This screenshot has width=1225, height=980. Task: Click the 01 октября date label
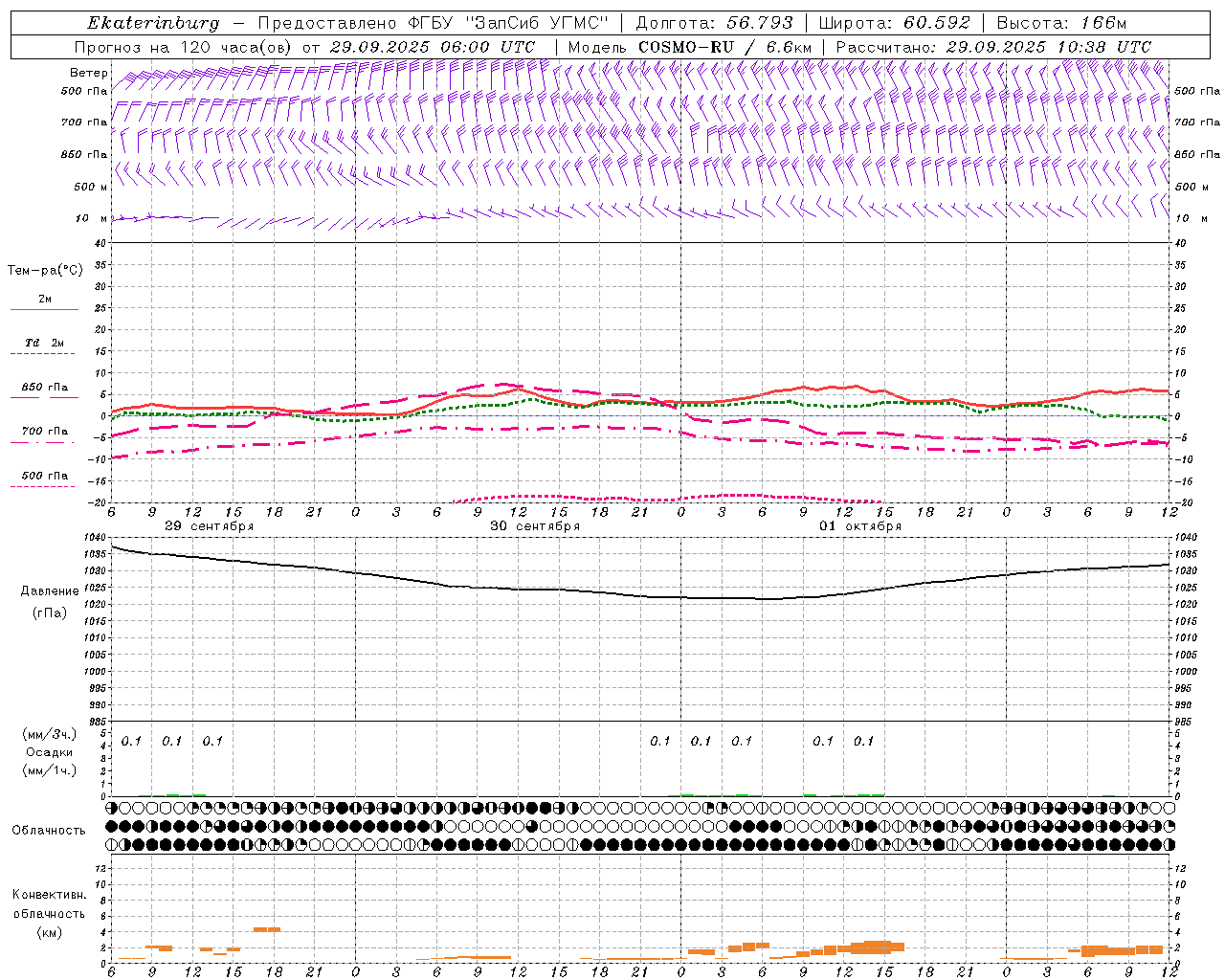860,526
